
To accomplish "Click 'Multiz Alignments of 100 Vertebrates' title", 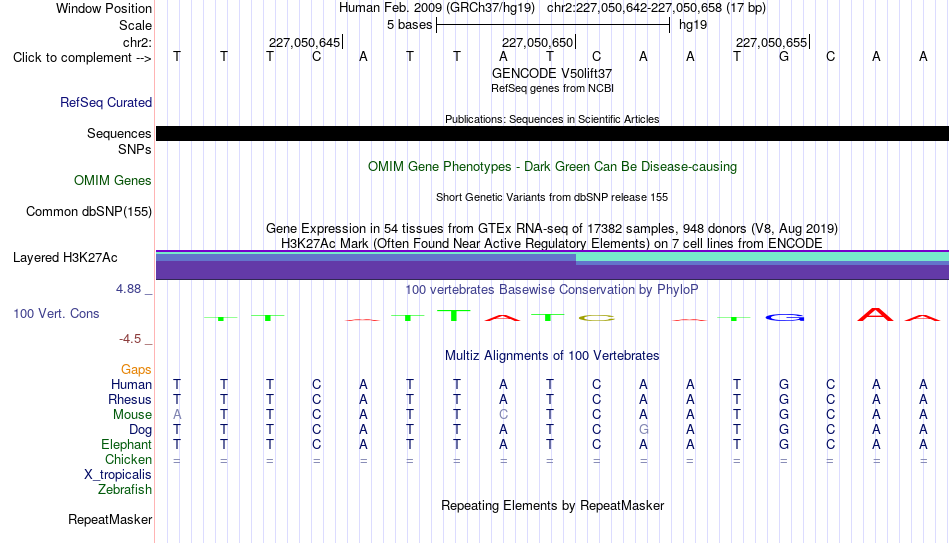I will (x=552, y=356).
